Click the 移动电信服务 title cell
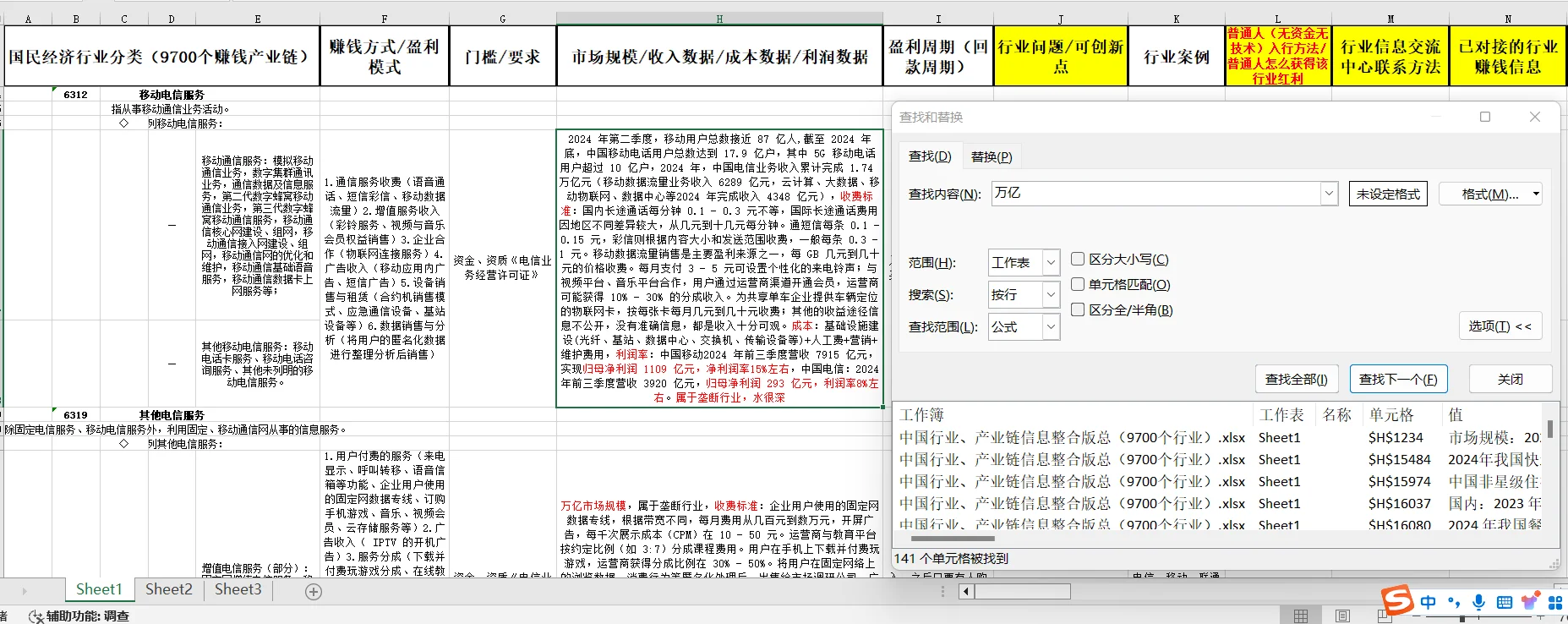Viewport: 1568px width, 624px height. click(172, 95)
